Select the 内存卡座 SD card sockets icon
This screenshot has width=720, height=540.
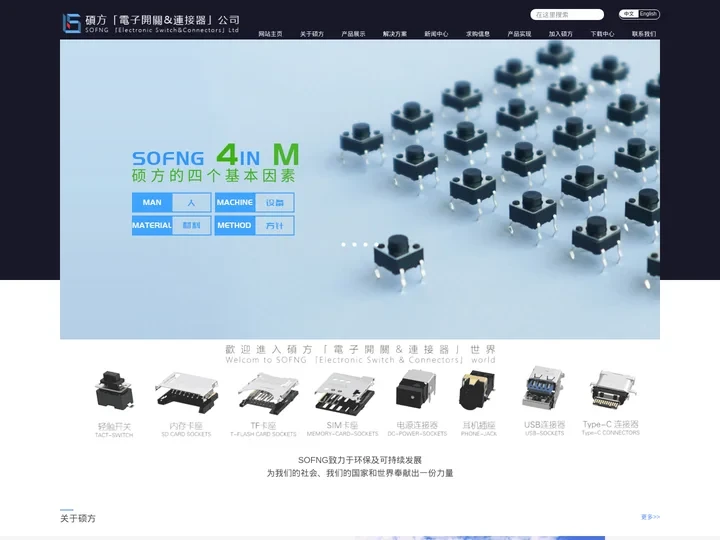coord(186,404)
